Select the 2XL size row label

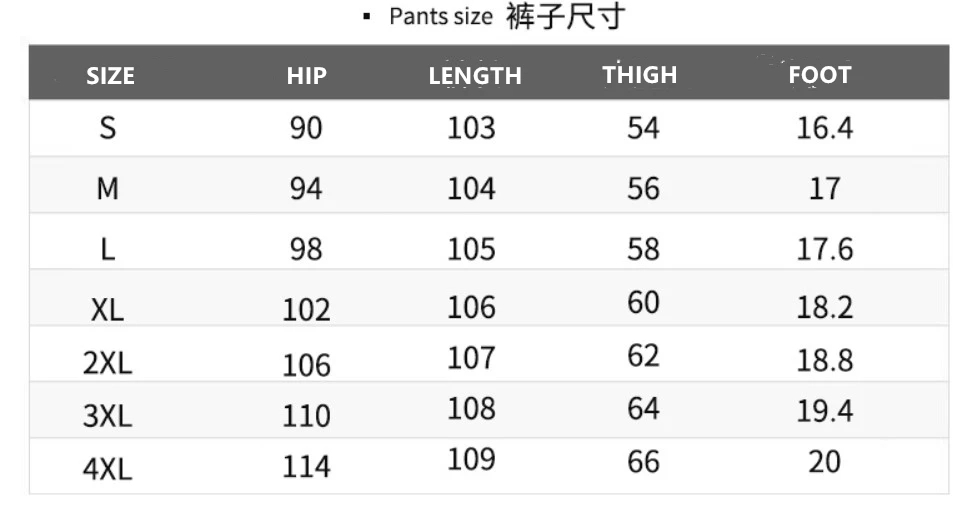108,363
